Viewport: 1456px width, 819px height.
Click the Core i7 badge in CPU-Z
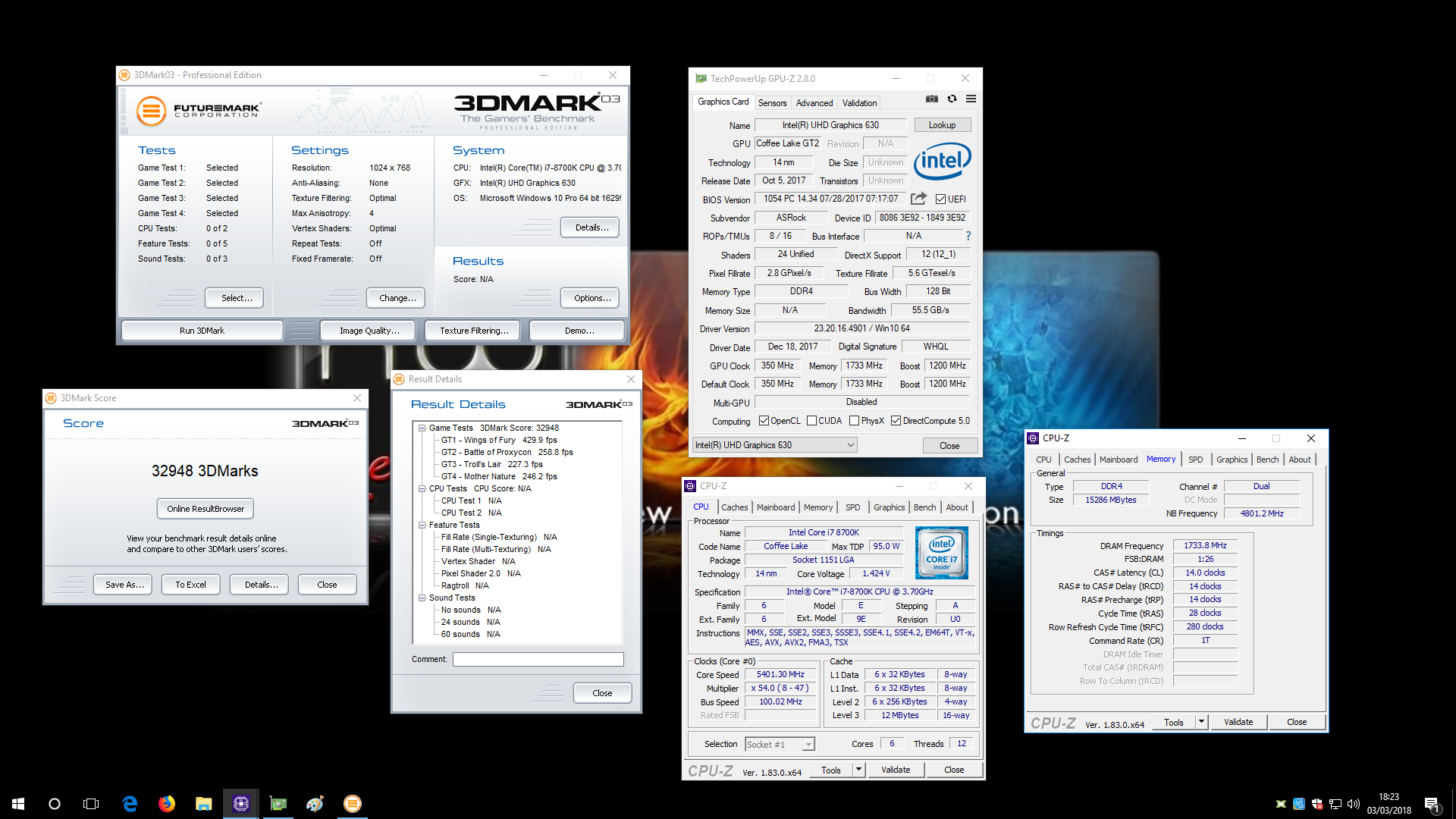coord(942,553)
